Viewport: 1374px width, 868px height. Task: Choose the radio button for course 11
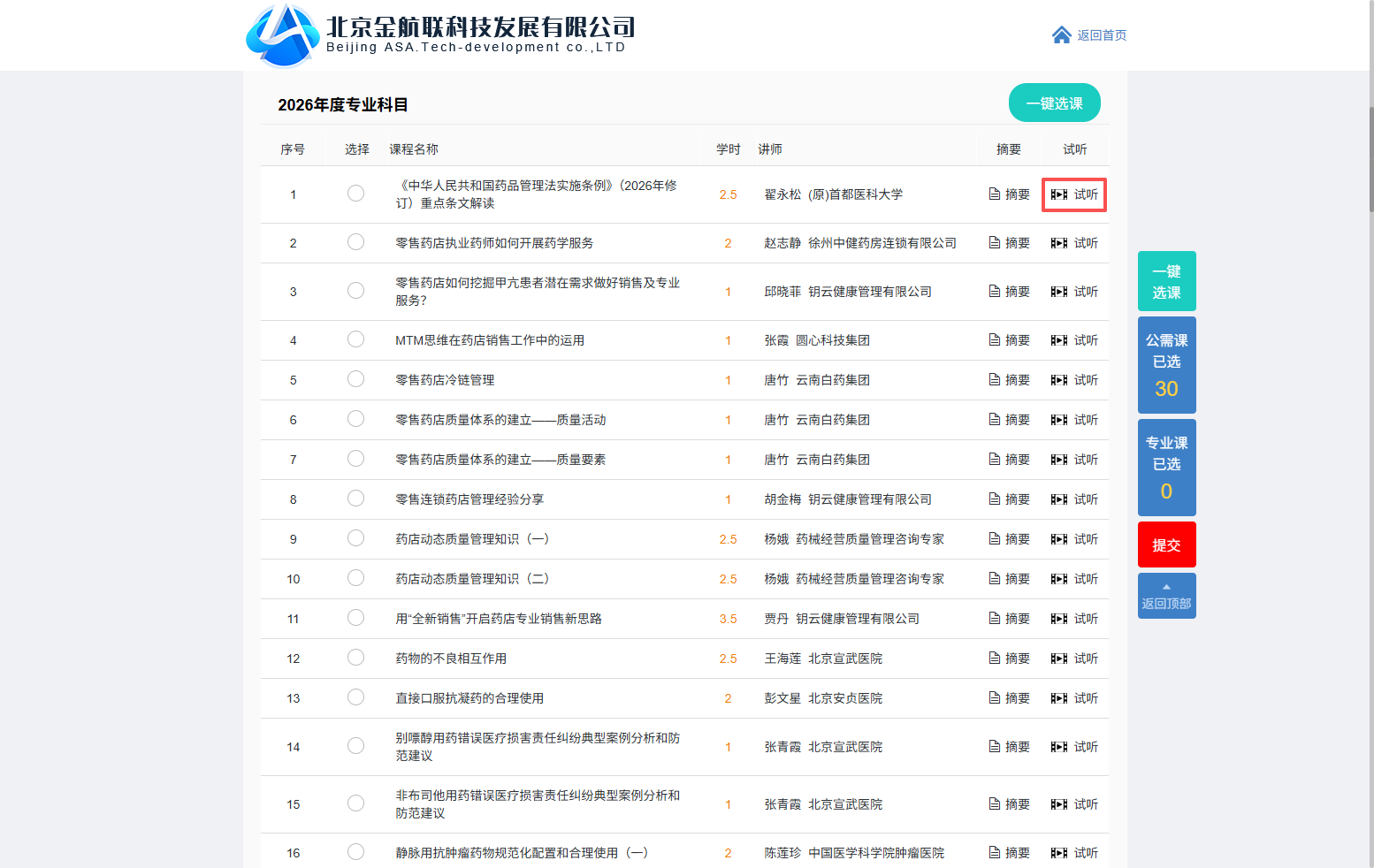click(355, 618)
